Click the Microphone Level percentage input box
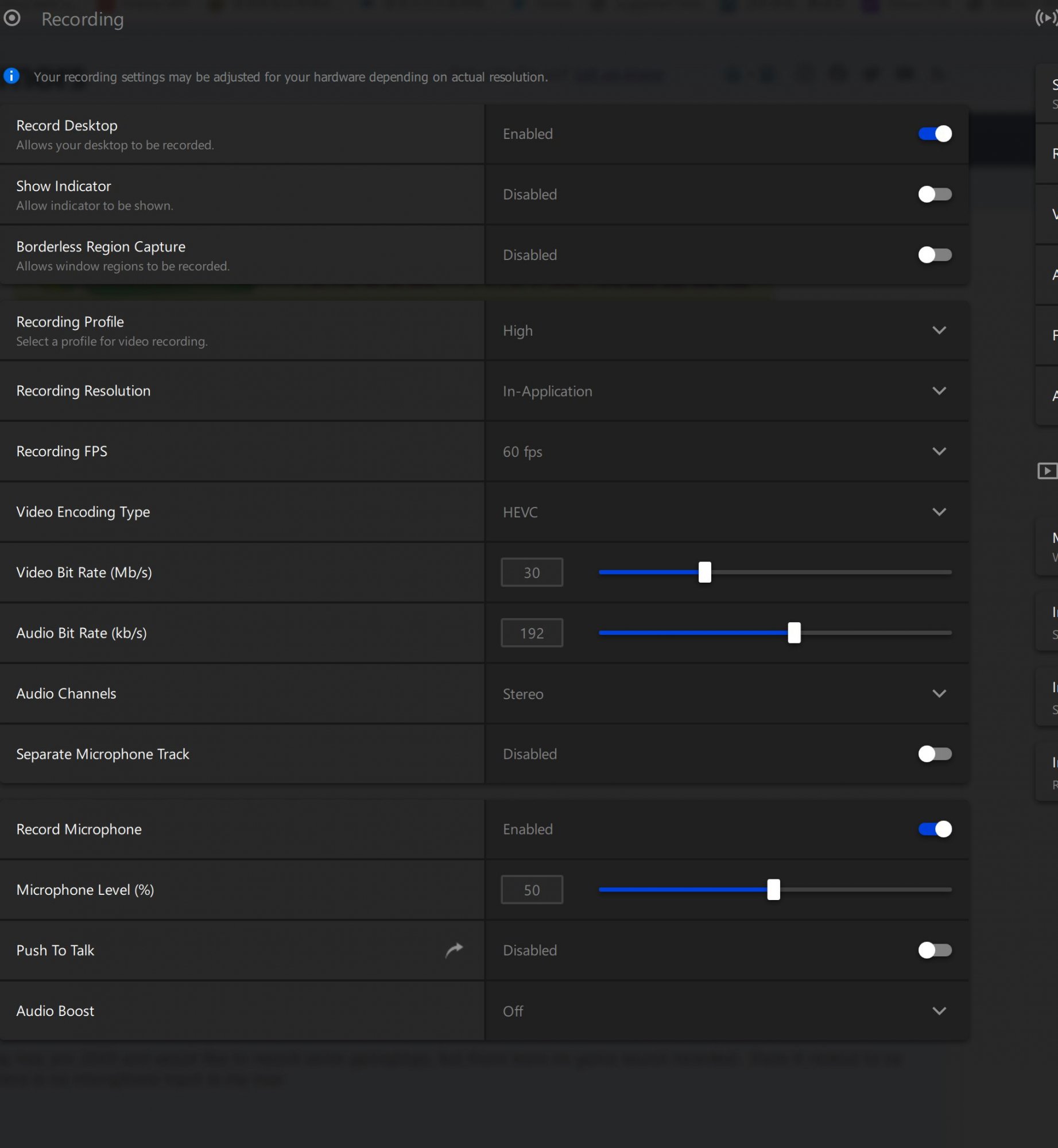Image resolution: width=1058 pixels, height=1148 pixels. [532, 890]
